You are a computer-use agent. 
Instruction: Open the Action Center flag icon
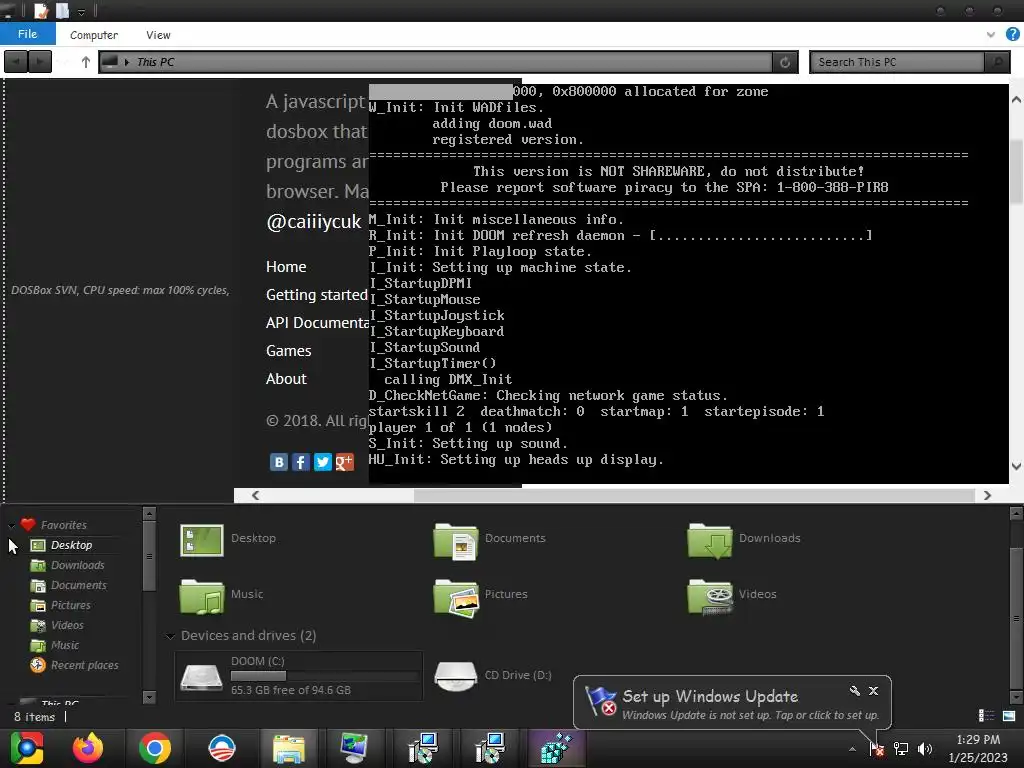point(876,749)
